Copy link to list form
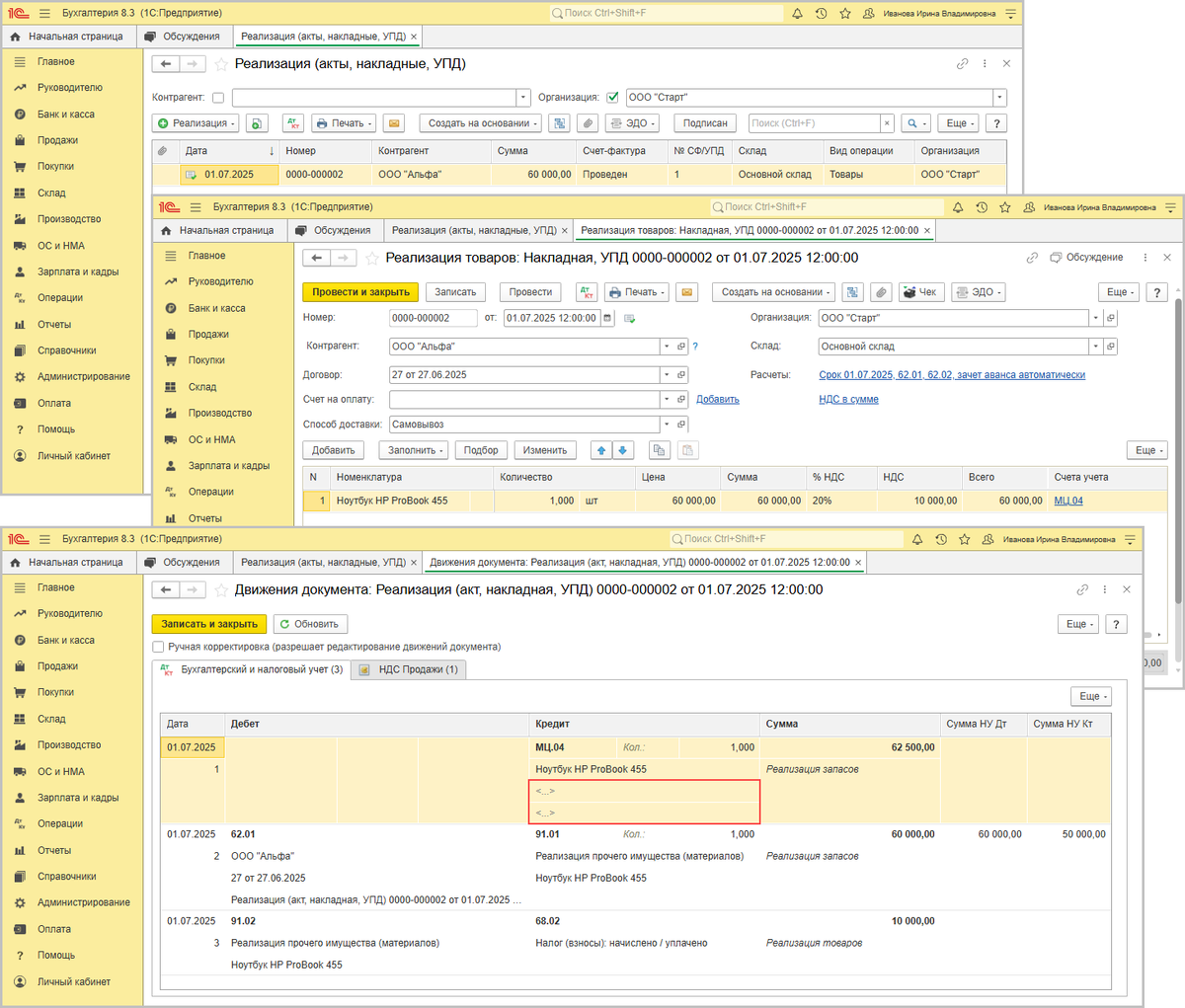 click(x=962, y=63)
